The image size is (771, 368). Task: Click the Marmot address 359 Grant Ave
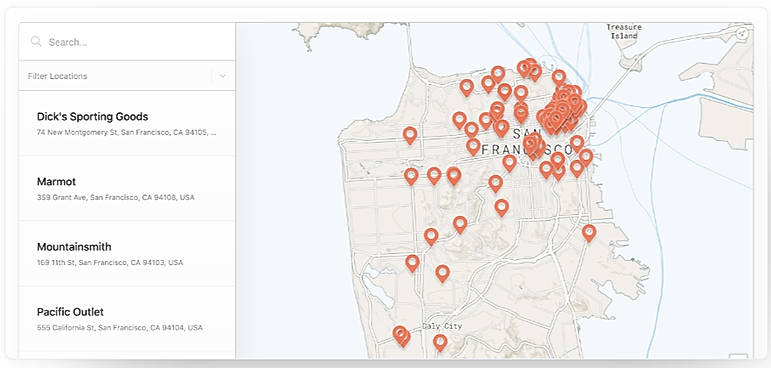point(116,197)
